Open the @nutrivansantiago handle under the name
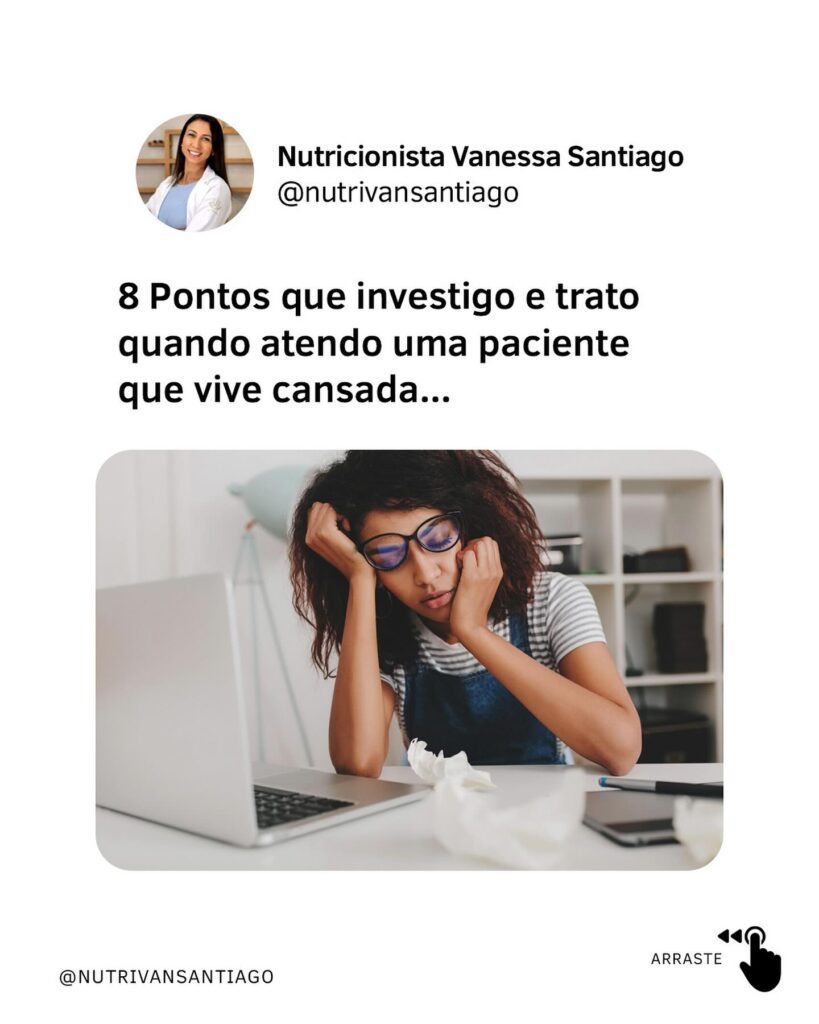The width and height of the screenshot is (819, 1024). point(398,193)
